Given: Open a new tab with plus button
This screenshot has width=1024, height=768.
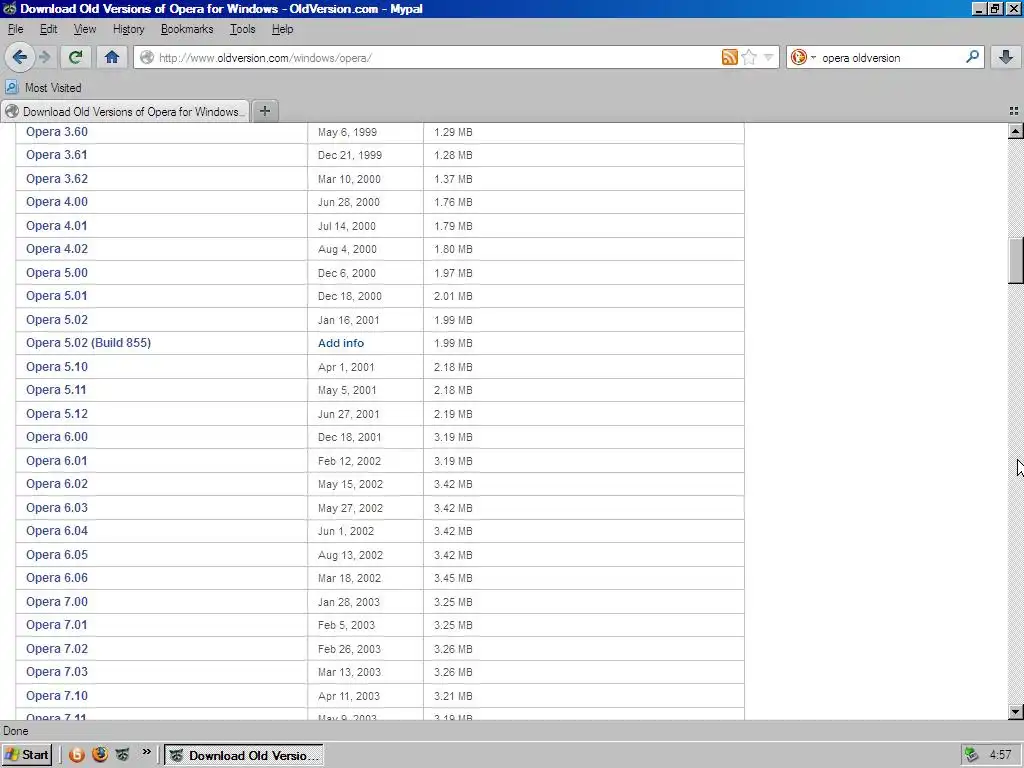Looking at the screenshot, I should [x=264, y=111].
